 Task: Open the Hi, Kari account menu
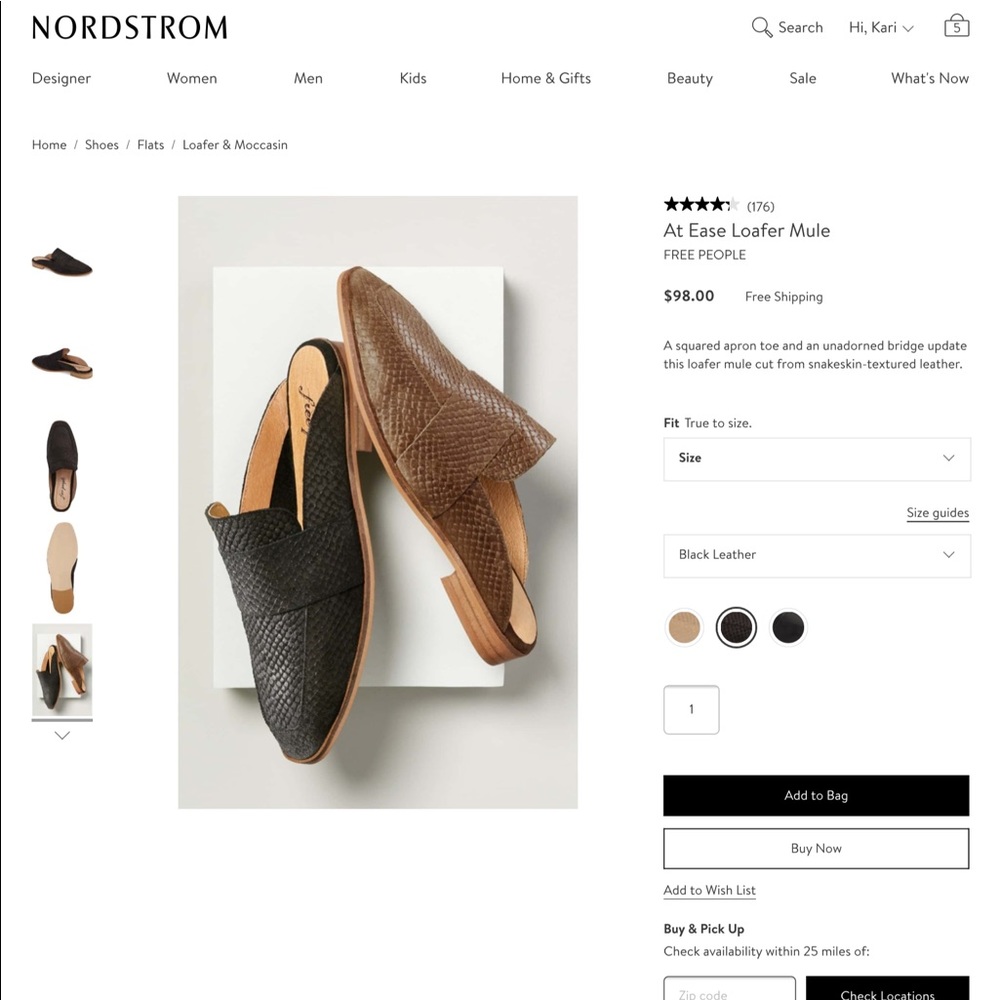point(880,27)
